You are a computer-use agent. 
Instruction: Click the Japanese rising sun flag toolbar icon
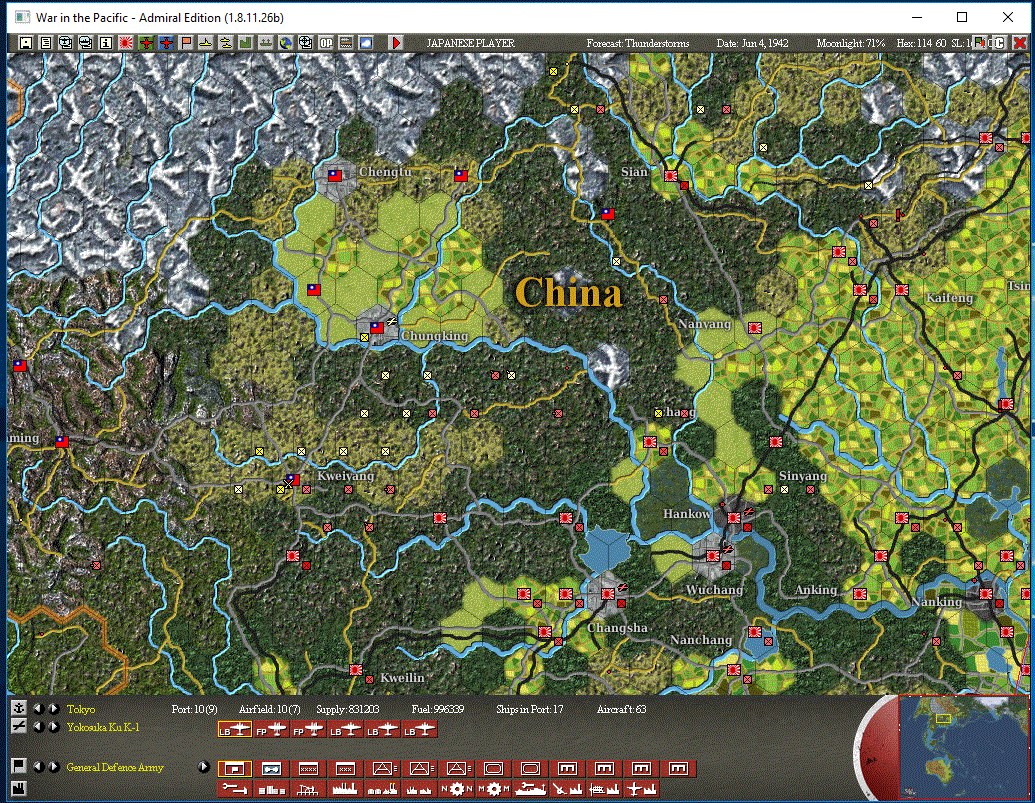125,43
